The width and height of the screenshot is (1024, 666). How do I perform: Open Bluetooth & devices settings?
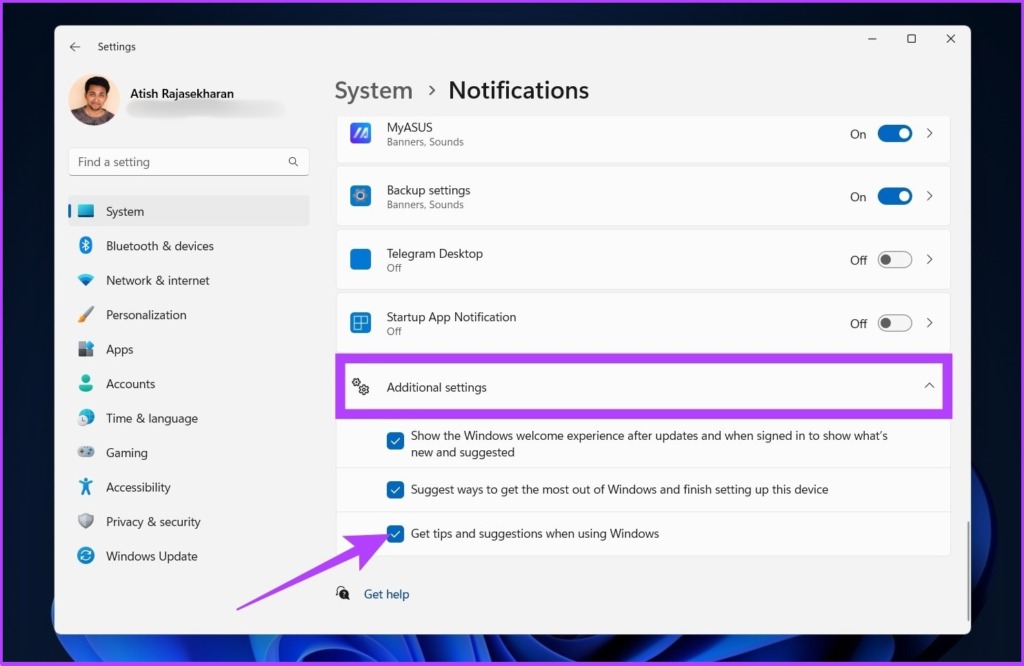[x=160, y=245]
